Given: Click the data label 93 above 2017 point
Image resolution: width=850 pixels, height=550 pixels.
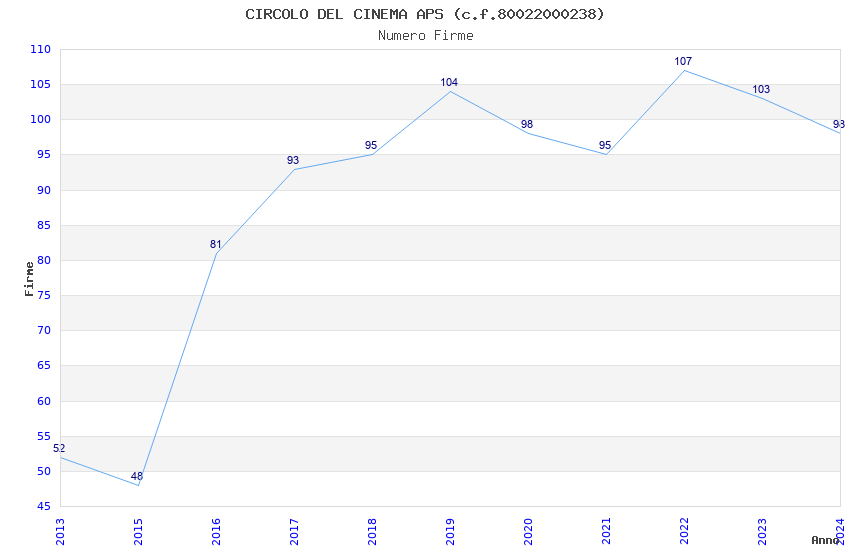Looking at the screenshot, I should pyautogui.click(x=293, y=160).
